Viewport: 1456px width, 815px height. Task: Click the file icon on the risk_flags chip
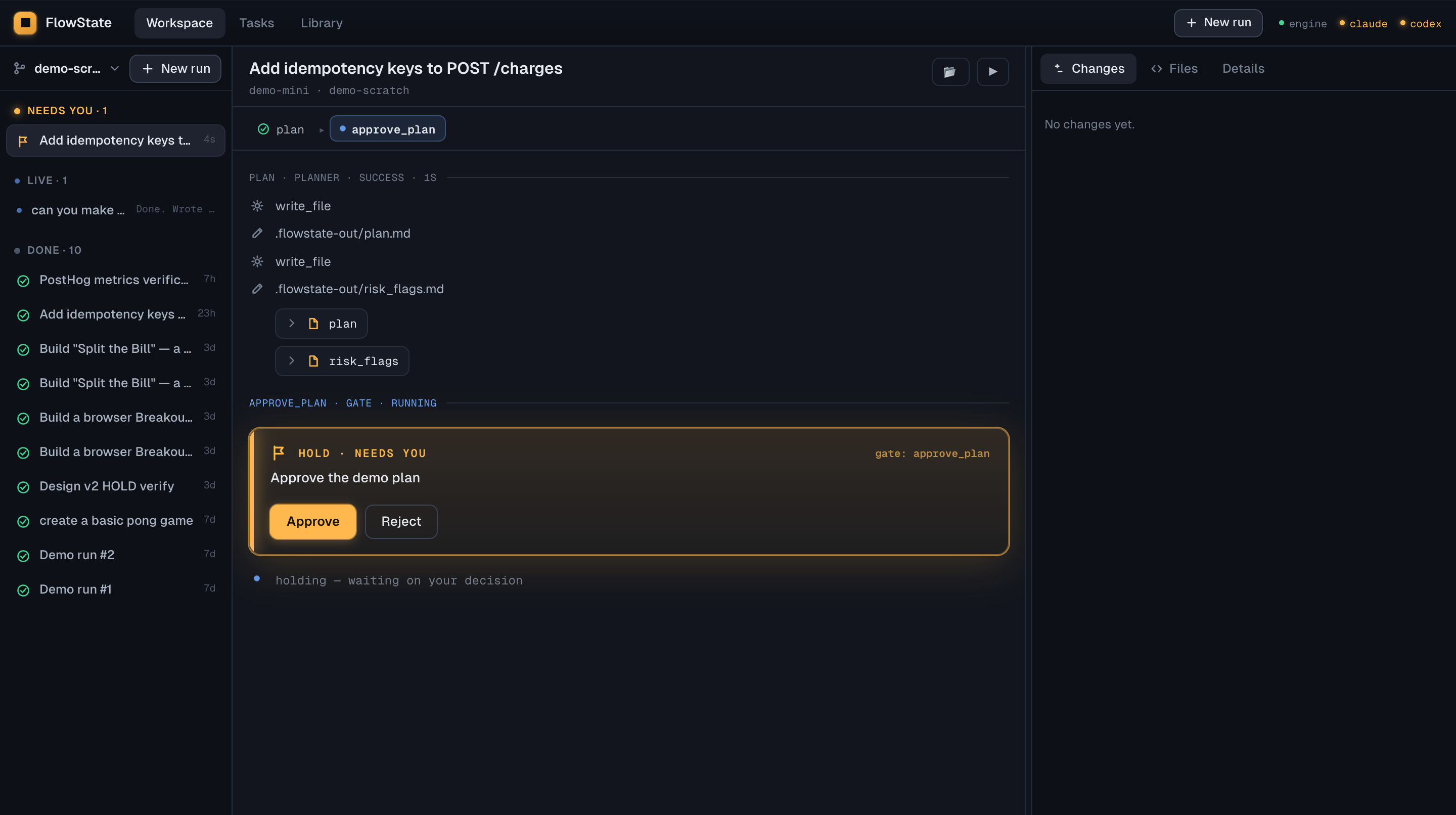(x=313, y=360)
